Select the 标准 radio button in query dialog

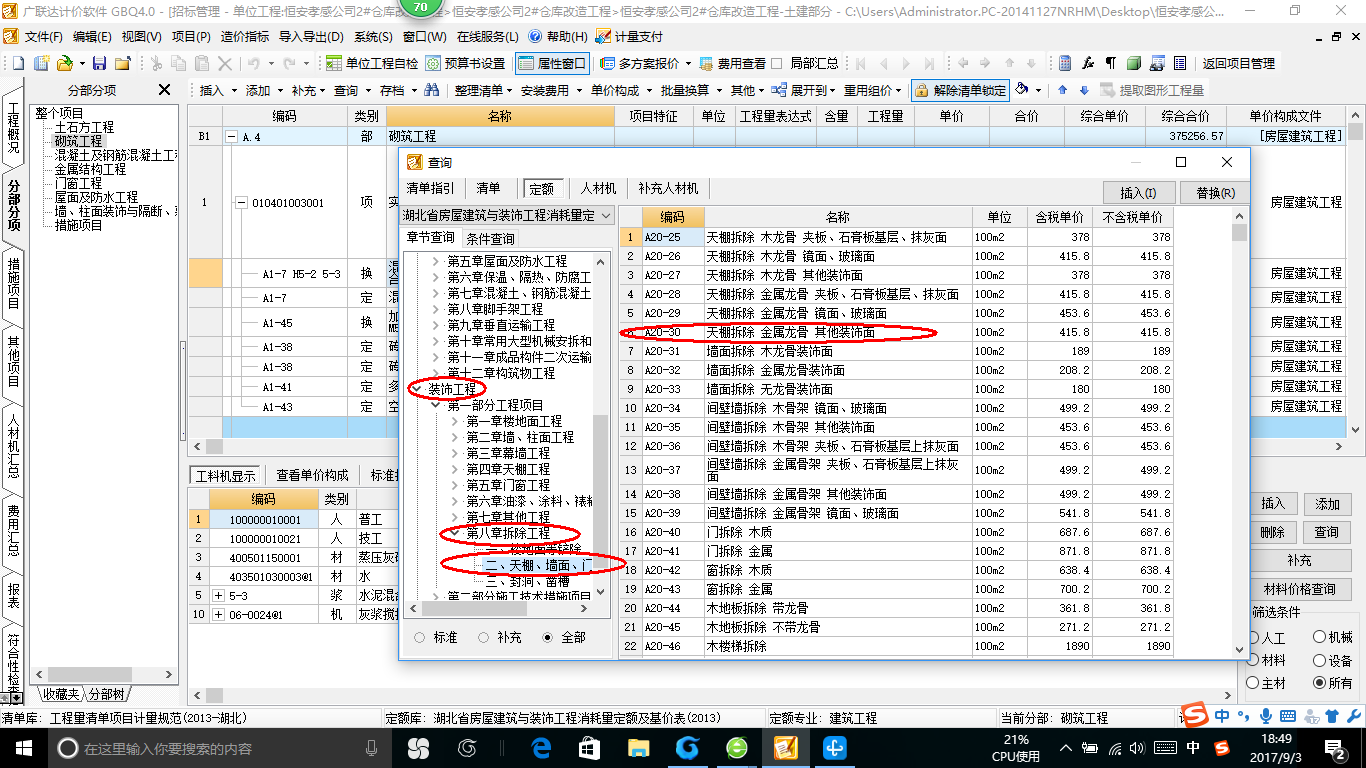(419, 637)
